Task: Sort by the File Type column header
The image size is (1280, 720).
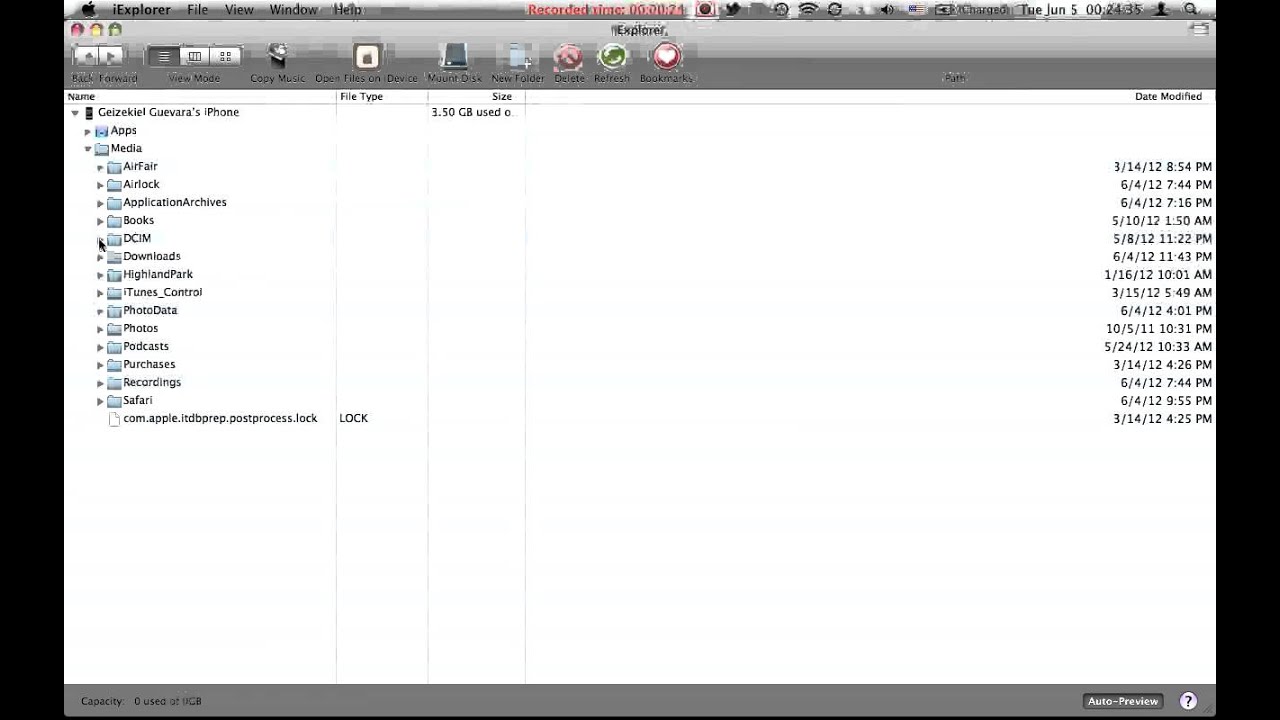Action: (382, 96)
